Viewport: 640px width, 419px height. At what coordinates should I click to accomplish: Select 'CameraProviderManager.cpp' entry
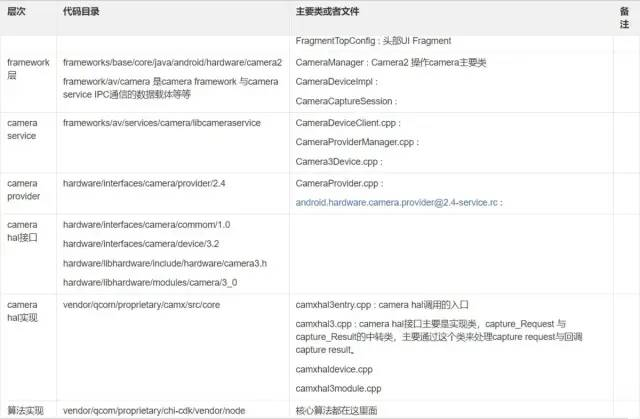tap(357, 142)
